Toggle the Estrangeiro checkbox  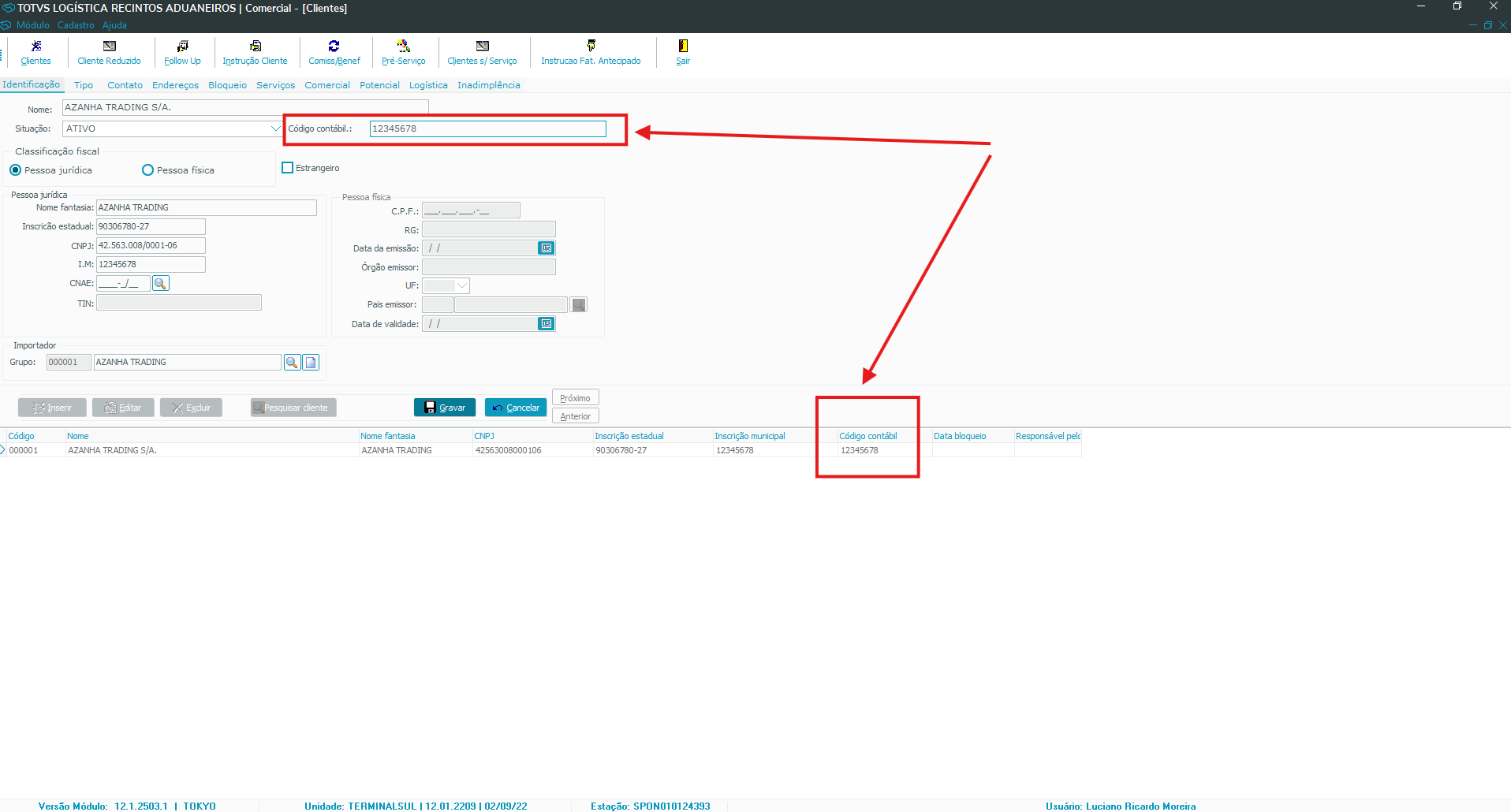pos(287,168)
